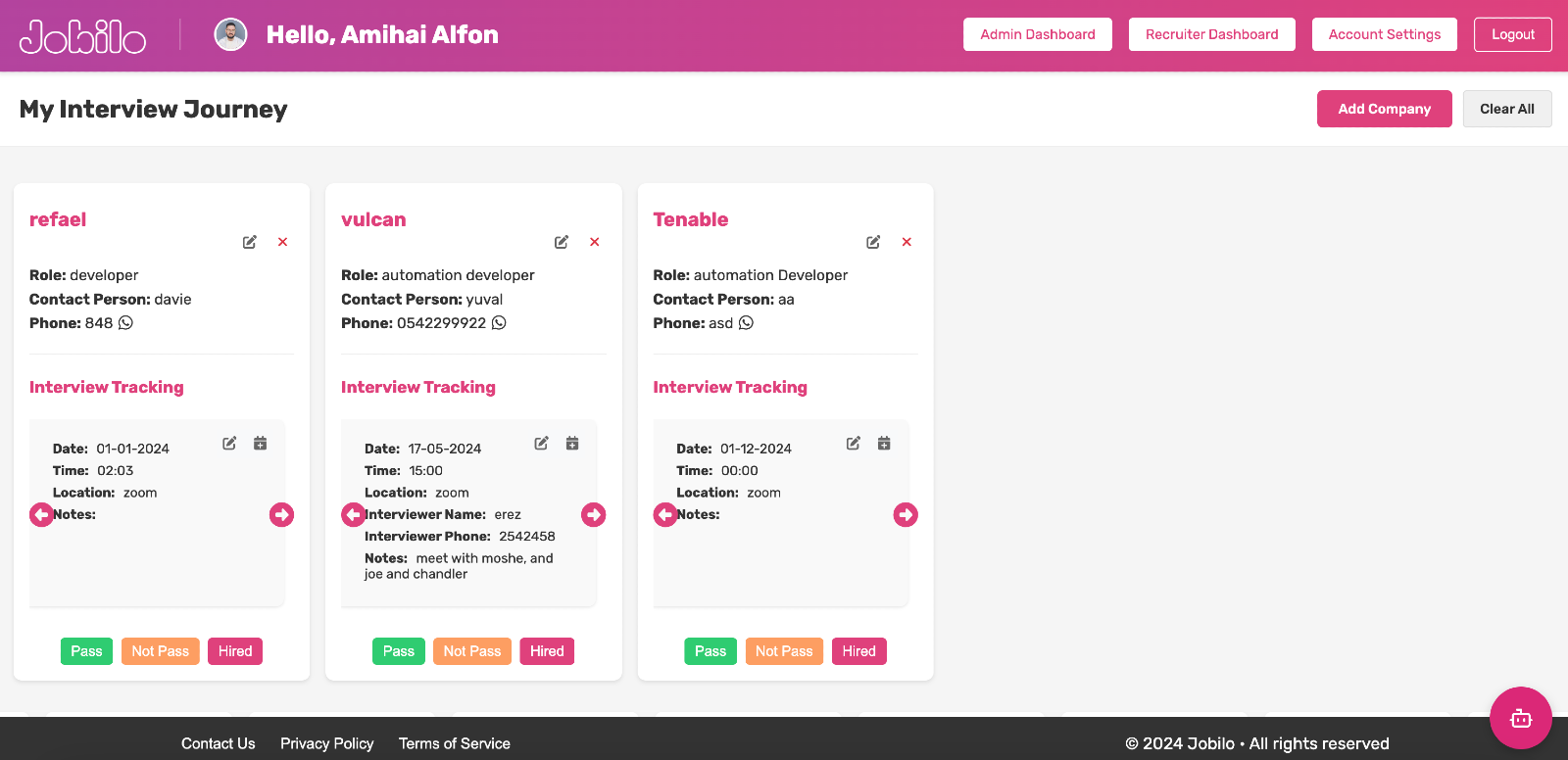Screen dimensions: 1568x760
Task: Go to next refael interview
Action: [x=281, y=514]
